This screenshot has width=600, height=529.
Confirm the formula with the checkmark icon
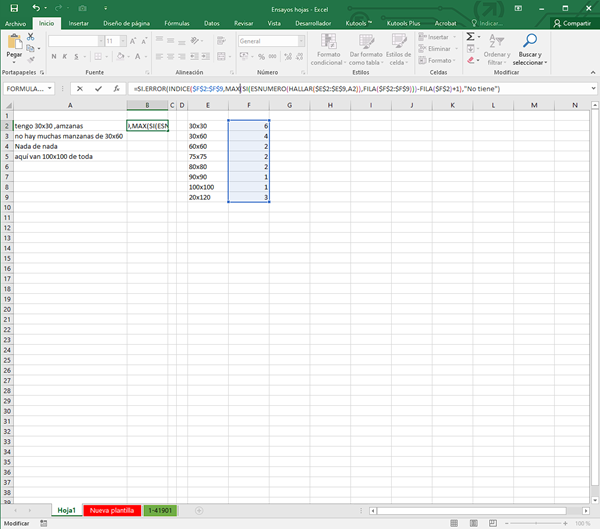pyautogui.click(x=96, y=89)
